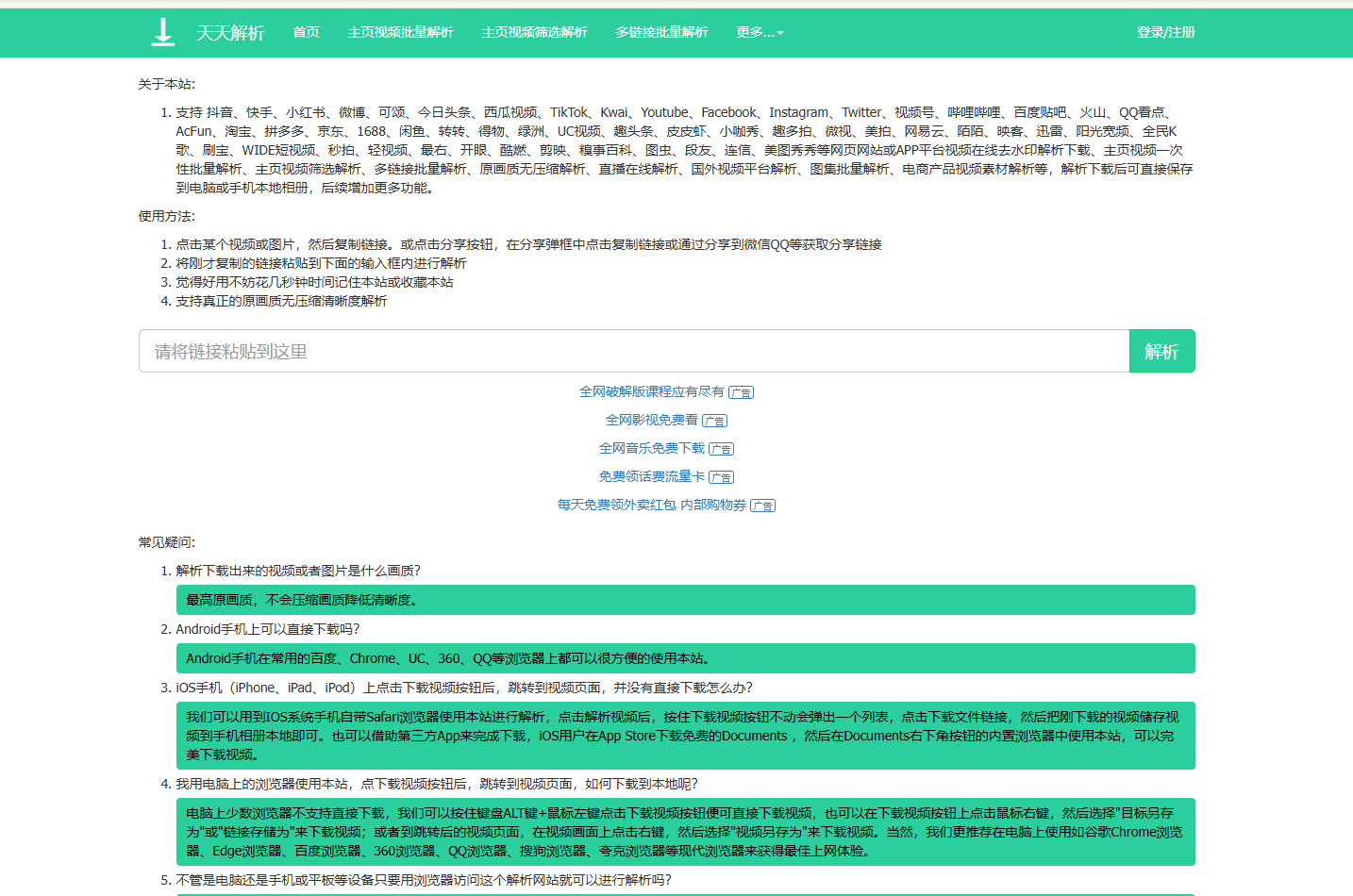Open the 全网破解版课程应有尽有 link
The height and width of the screenshot is (896, 1353).
[651, 391]
